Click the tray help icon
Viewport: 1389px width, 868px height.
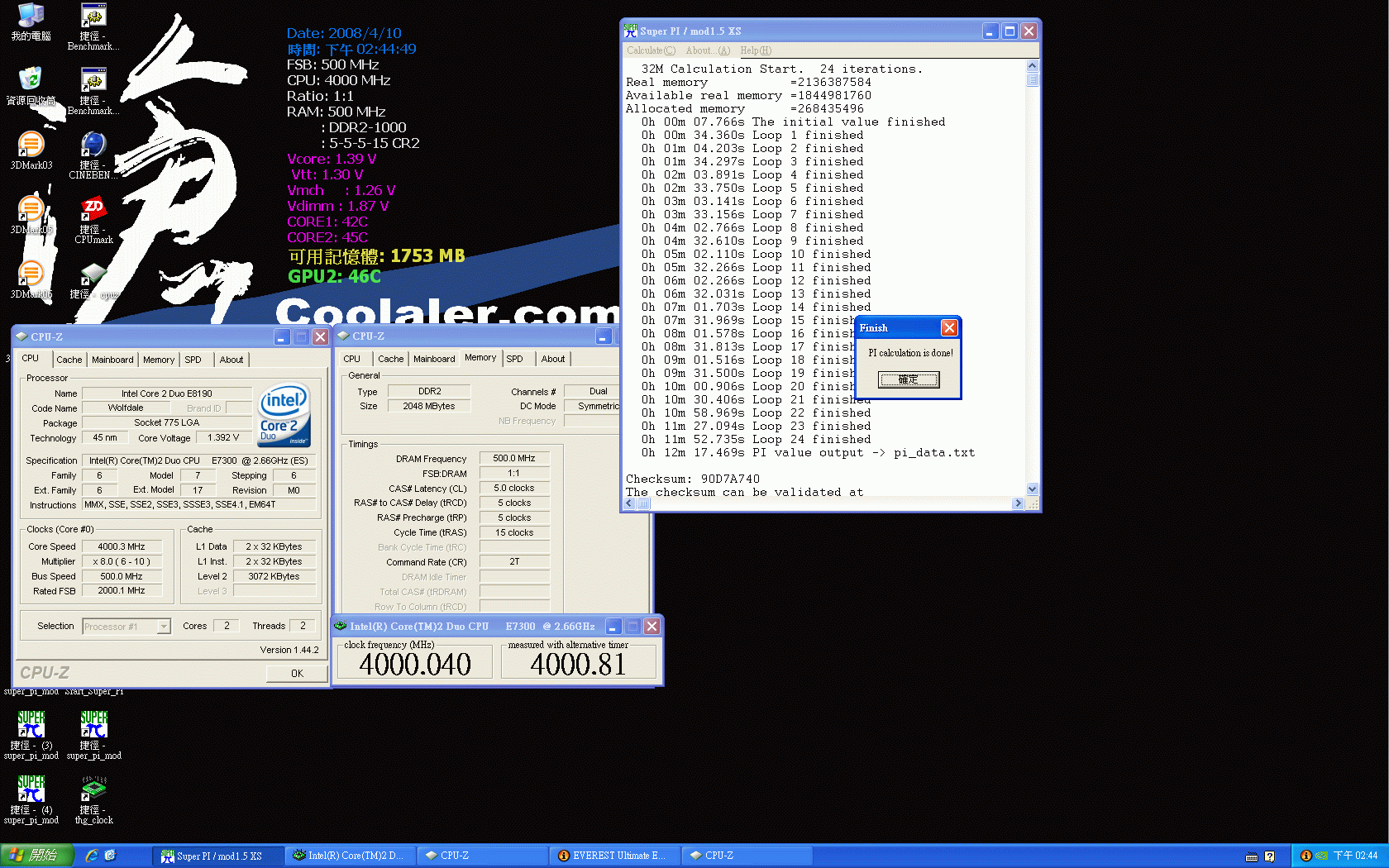coord(1270,856)
